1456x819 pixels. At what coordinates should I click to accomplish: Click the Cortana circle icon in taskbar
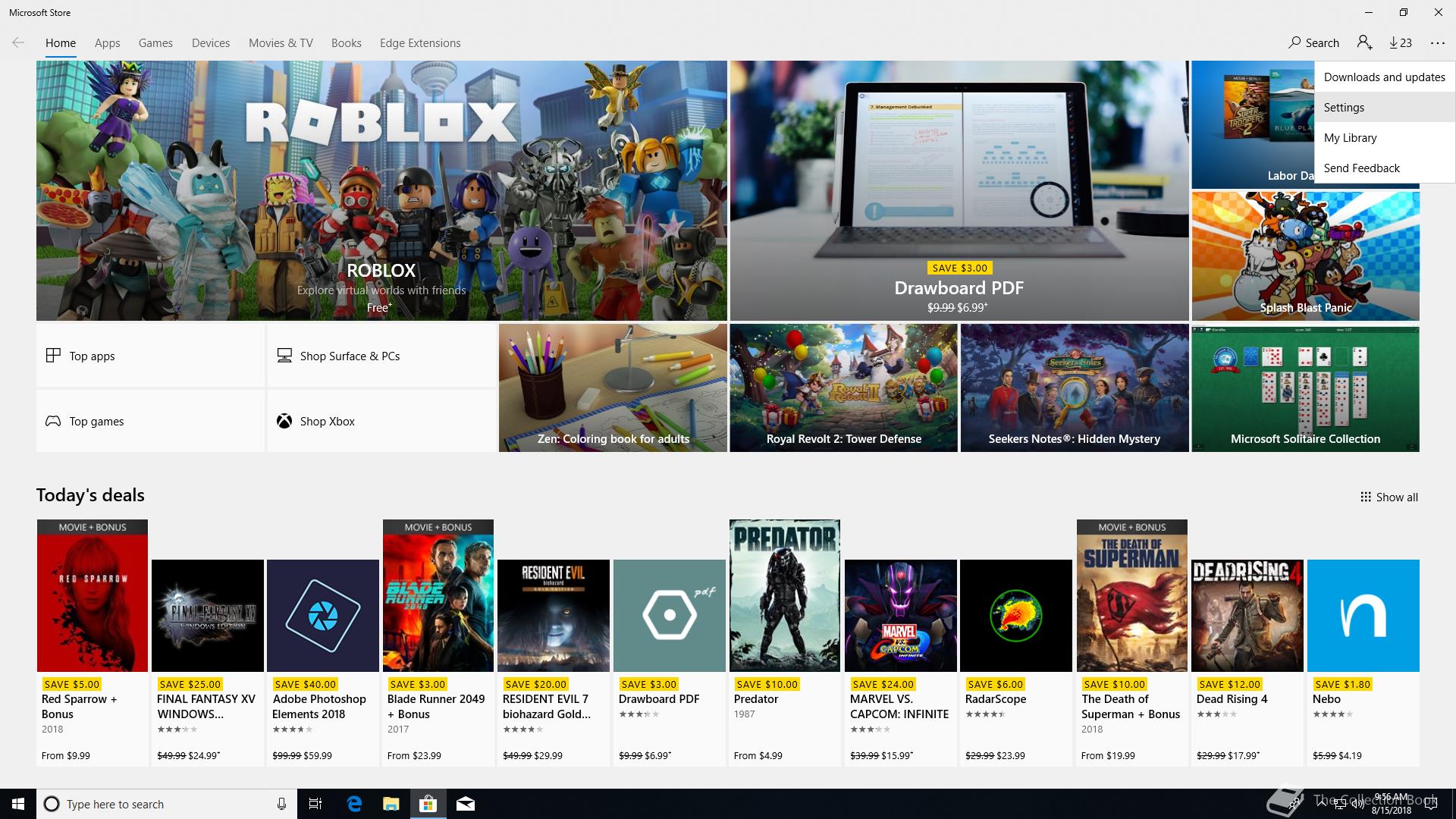(x=52, y=804)
